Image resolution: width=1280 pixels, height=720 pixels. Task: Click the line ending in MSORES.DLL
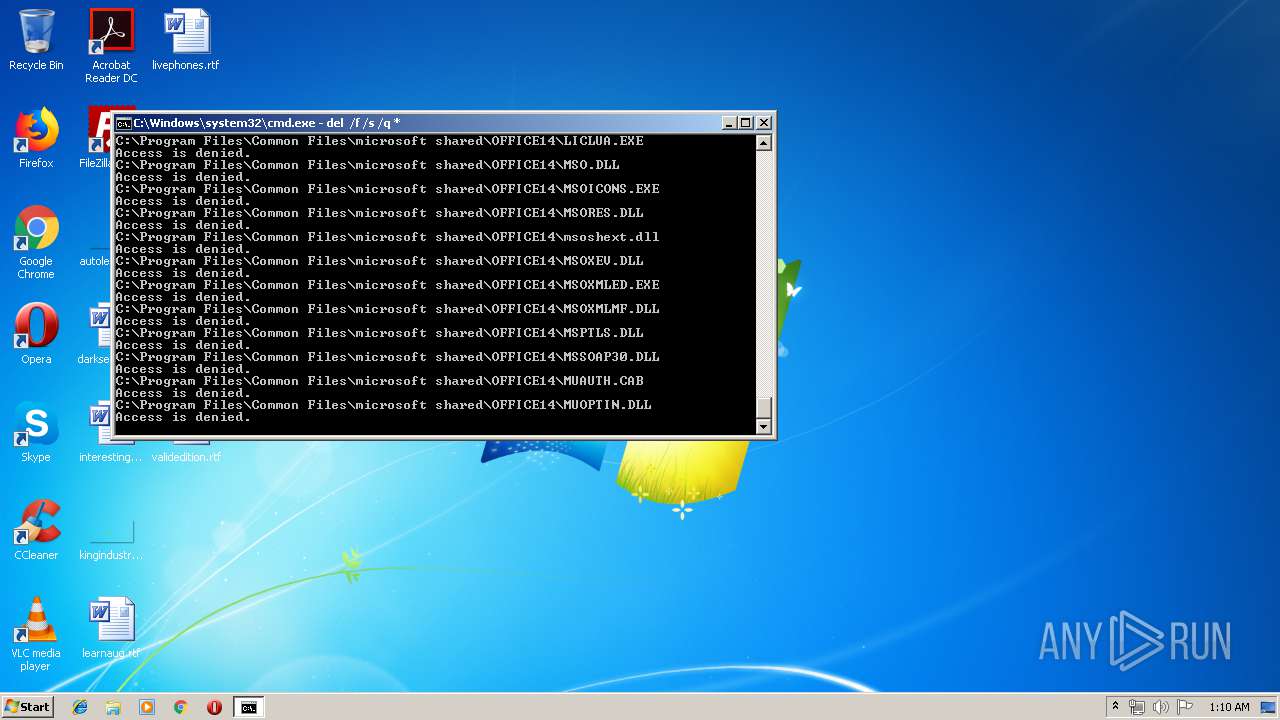(380, 213)
